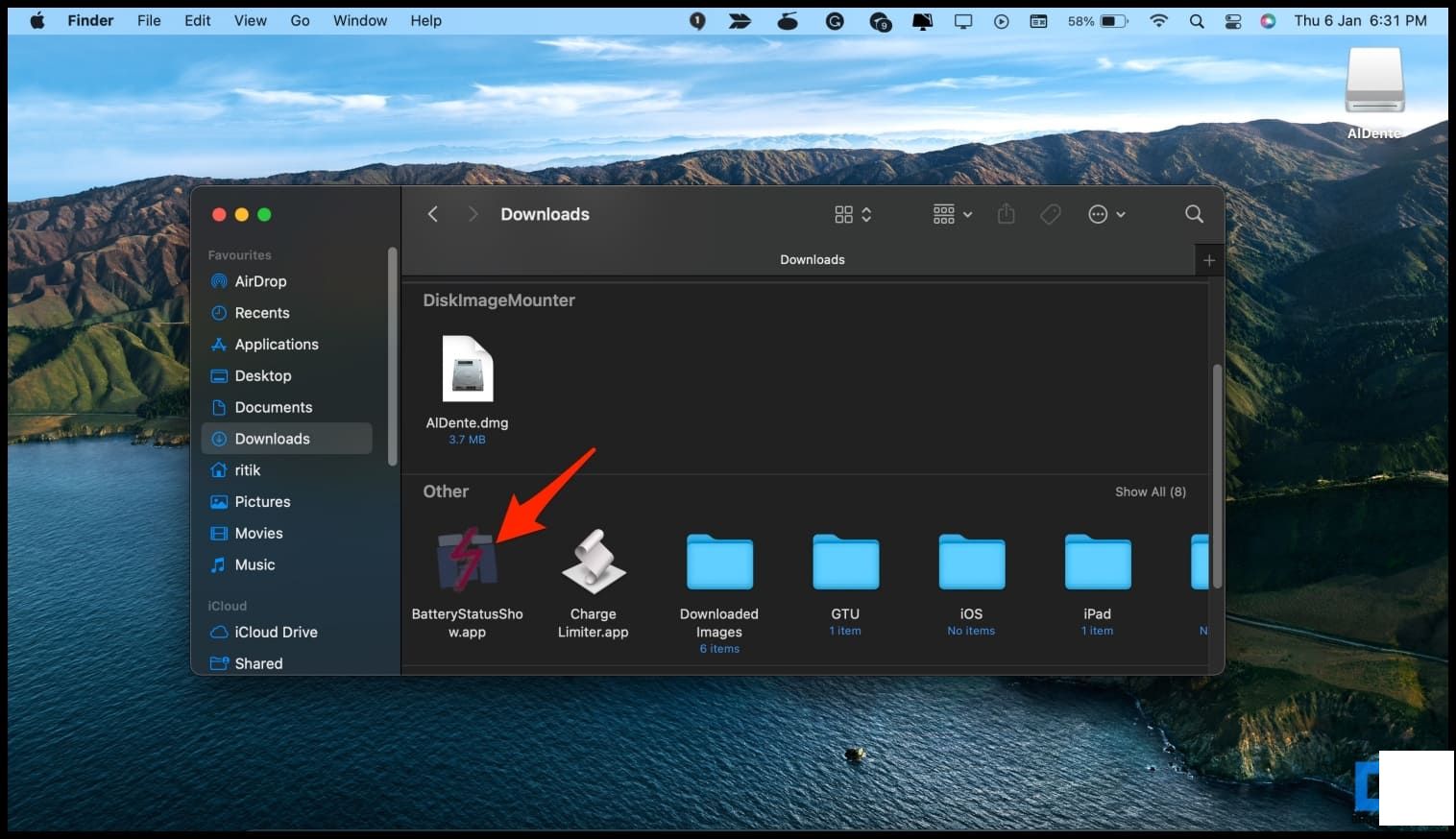Screen dimensions: 1456x839
Task: Click the Charge Limiter.app file name
Action: pos(594,623)
